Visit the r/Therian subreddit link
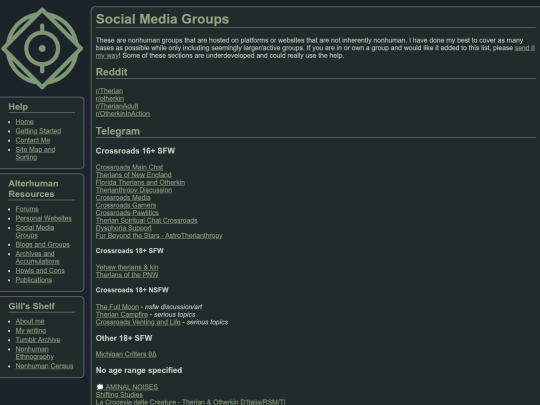Screen dimensions: 540x405 [109, 91]
